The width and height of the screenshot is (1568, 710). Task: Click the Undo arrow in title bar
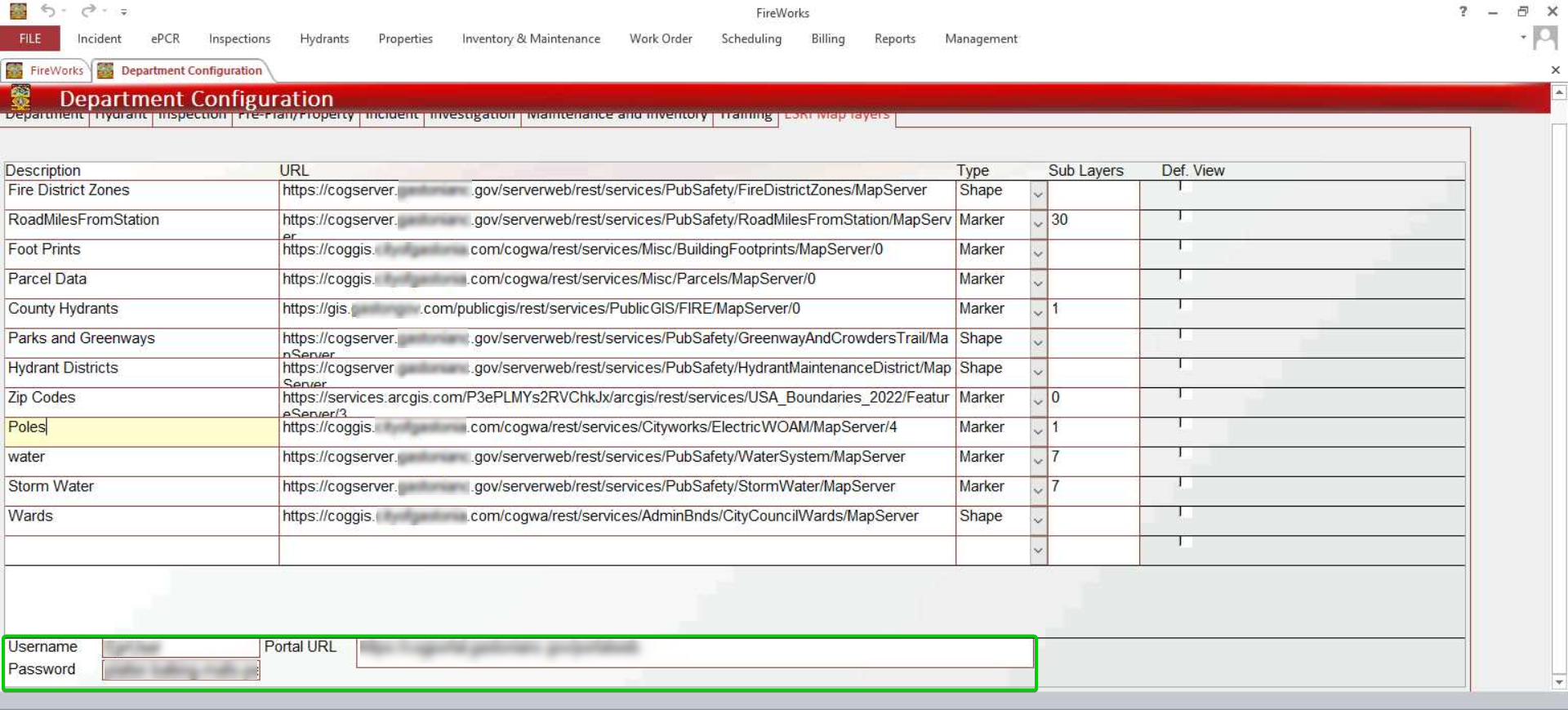pos(48,11)
